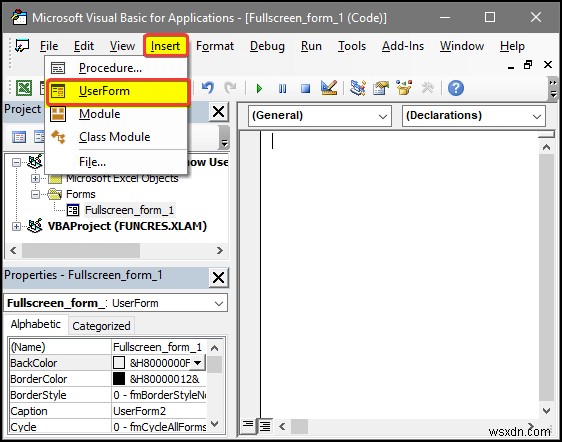Switch to the Categorized properties tab
The height and width of the screenshot is (442, 562).
pos(101,326)
